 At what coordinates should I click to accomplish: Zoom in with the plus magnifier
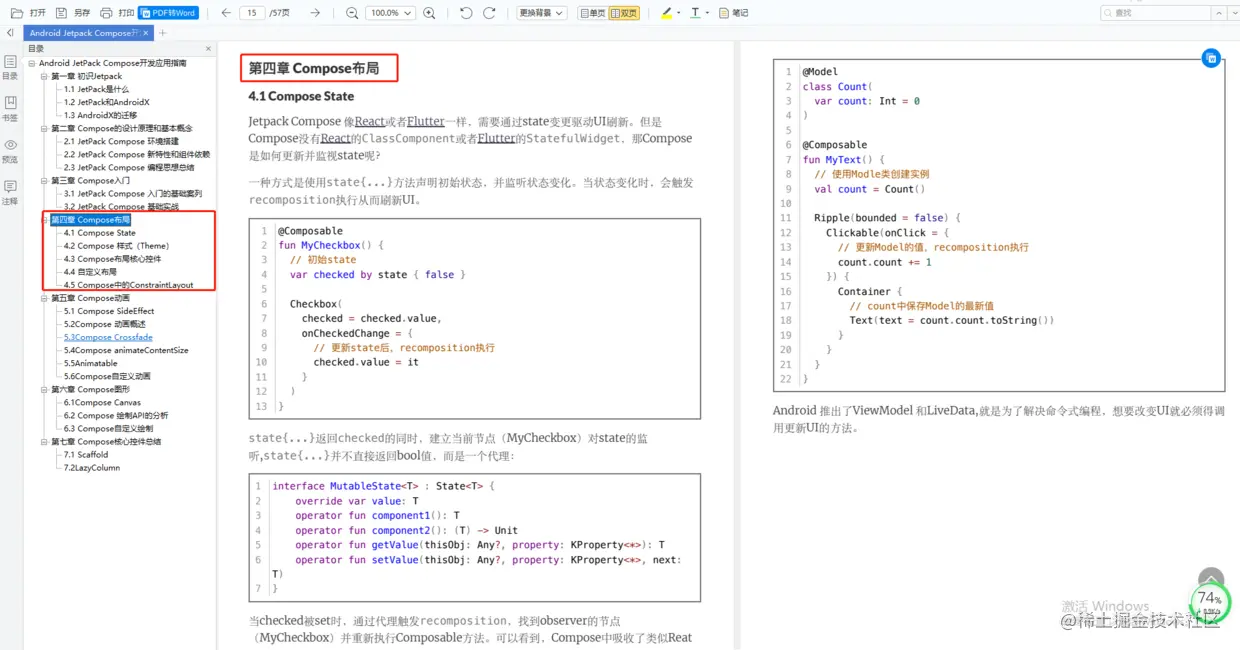click(429, 13)
